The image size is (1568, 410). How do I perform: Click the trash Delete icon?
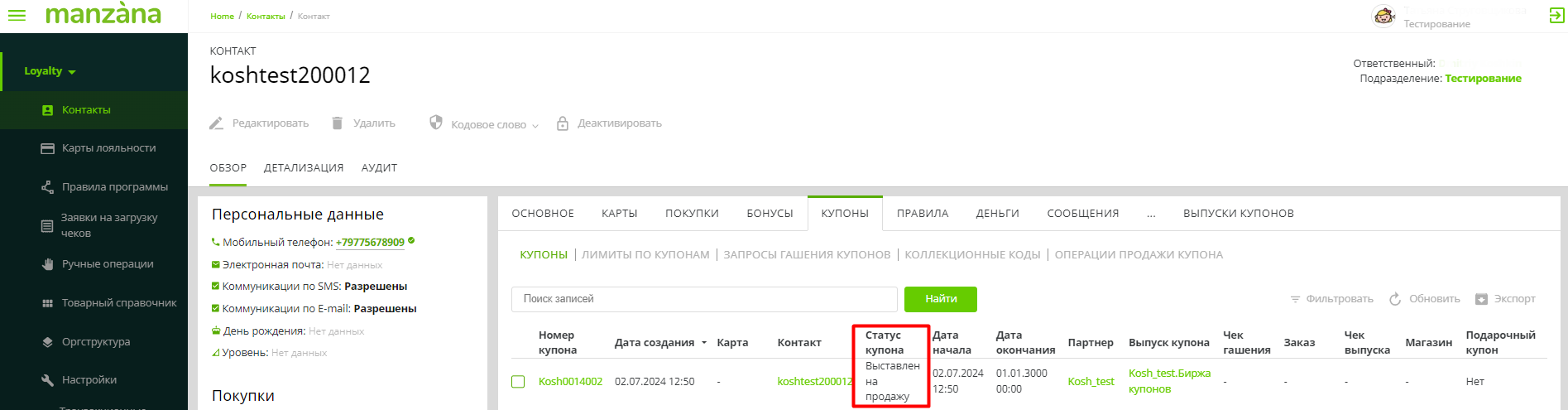click(x=337, y=123)
